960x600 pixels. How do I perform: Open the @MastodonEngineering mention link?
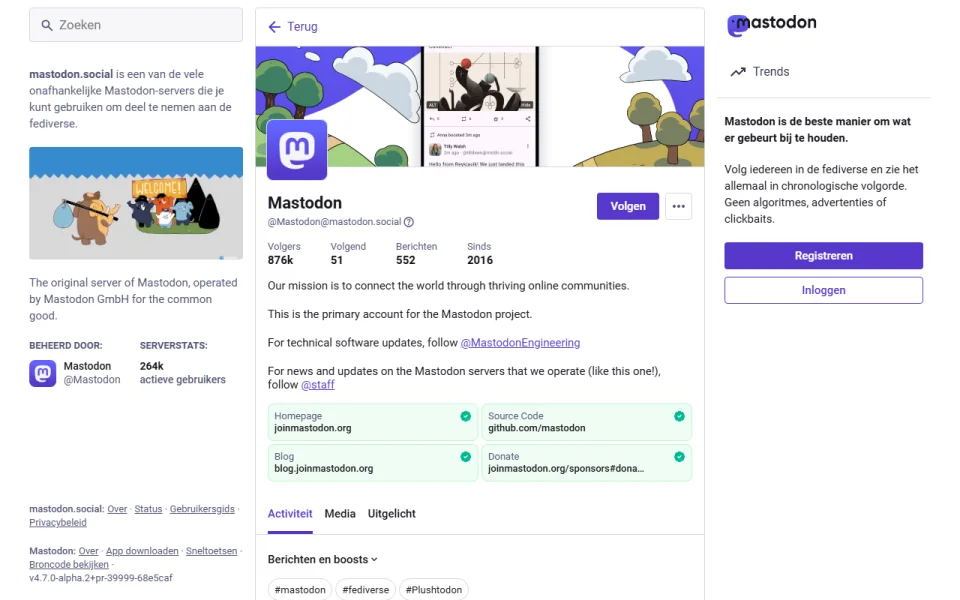(x=520, y=343)
